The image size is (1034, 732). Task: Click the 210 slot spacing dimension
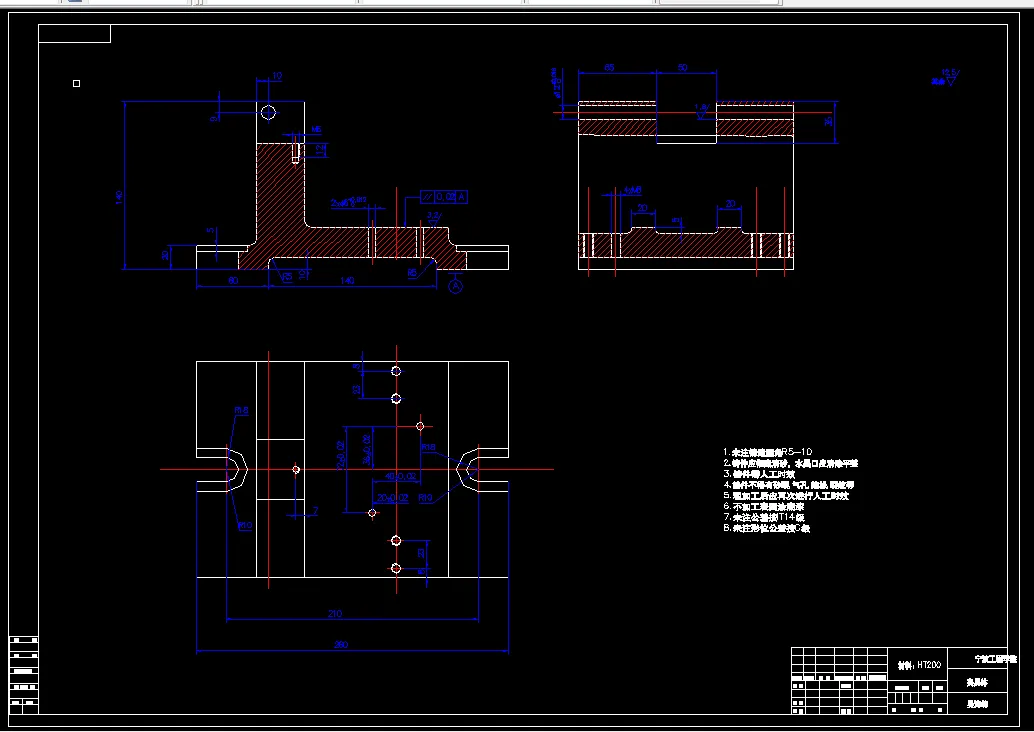coord(335,614)
